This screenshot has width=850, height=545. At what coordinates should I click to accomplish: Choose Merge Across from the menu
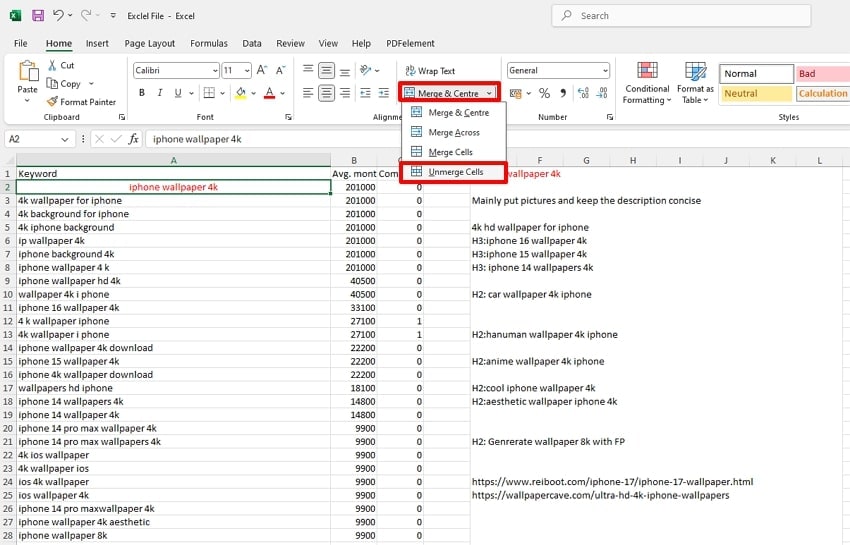coord(454,132)
